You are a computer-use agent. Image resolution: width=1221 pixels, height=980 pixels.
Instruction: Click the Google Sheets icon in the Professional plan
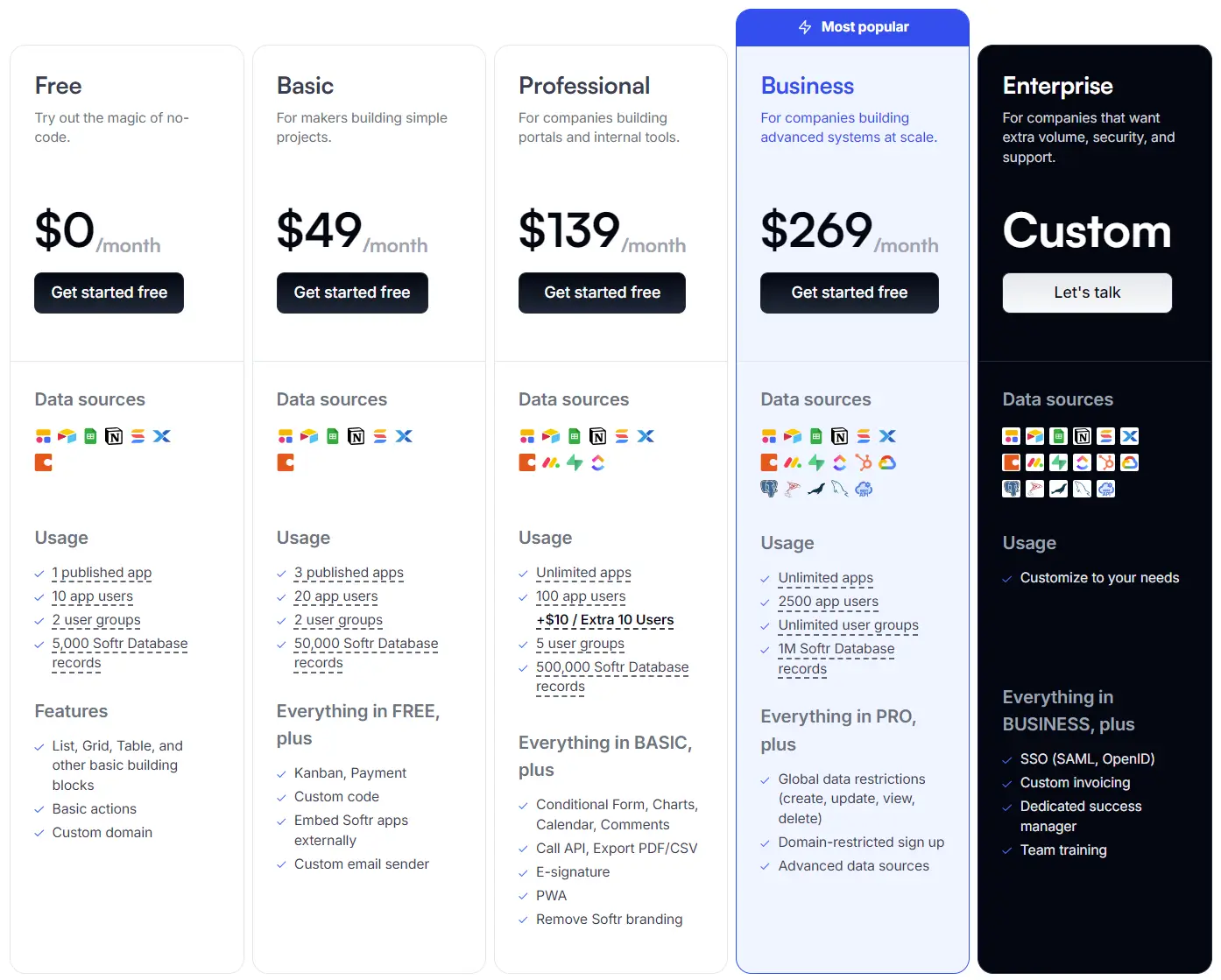(x=575, y=436)
